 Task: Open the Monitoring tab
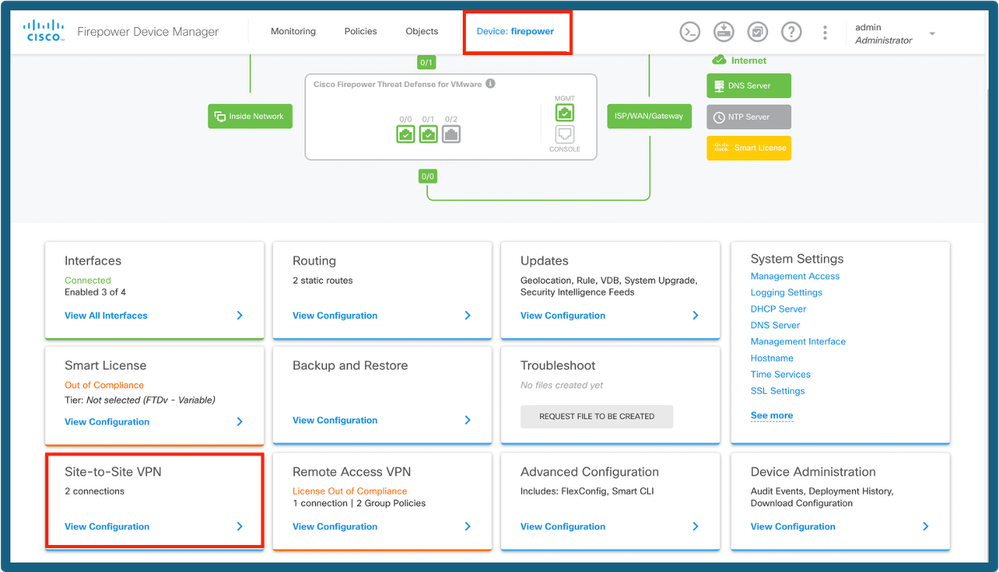pos(293,31)
